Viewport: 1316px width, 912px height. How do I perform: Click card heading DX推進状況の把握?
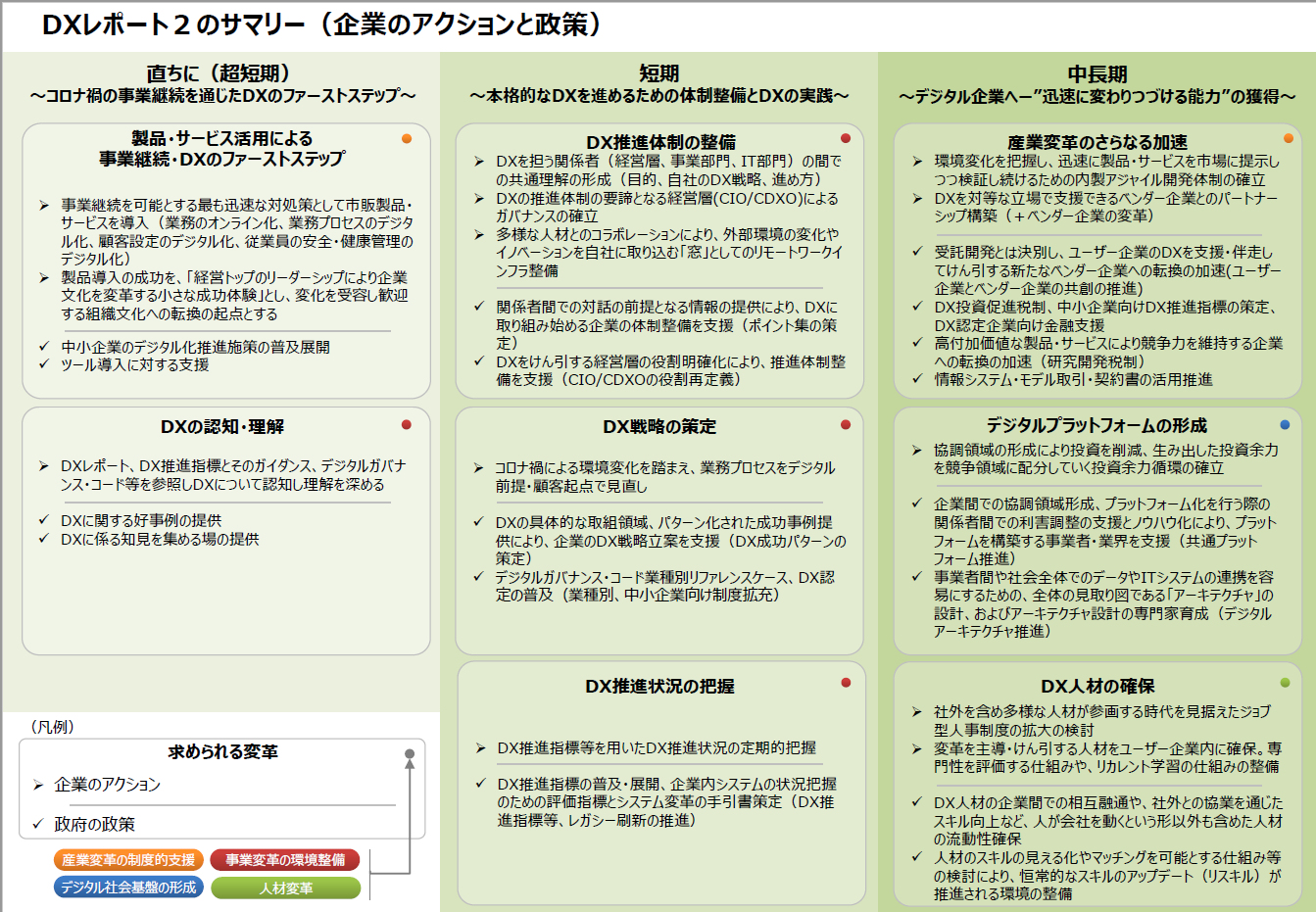point(659,687)
